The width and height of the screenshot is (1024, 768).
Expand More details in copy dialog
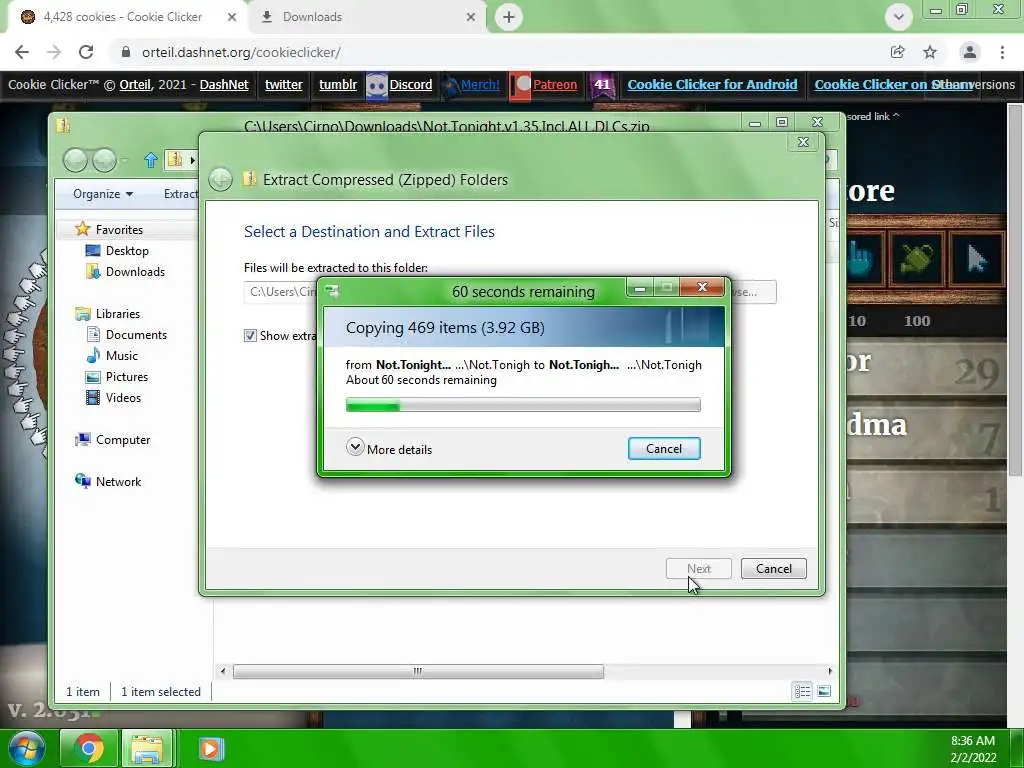tap(389, 449)
